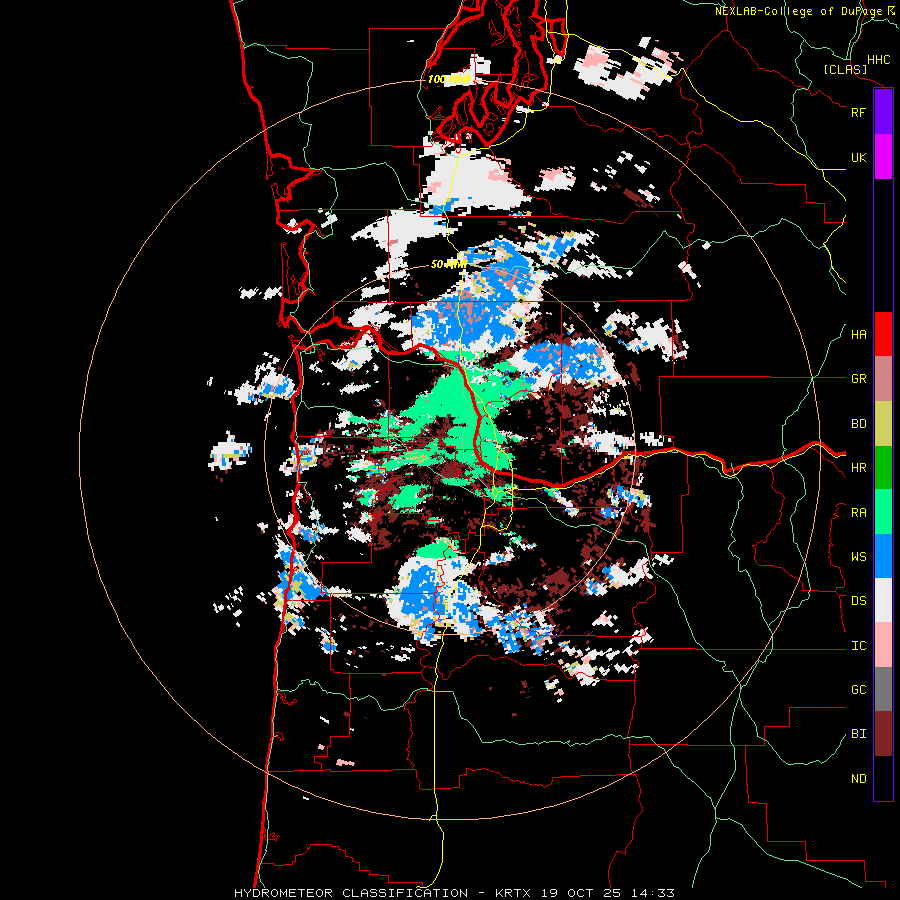The width and height of the screenshot is (900, 900).
Task: Pick the HR dark green legend swatch
Action: coord(883,468)
